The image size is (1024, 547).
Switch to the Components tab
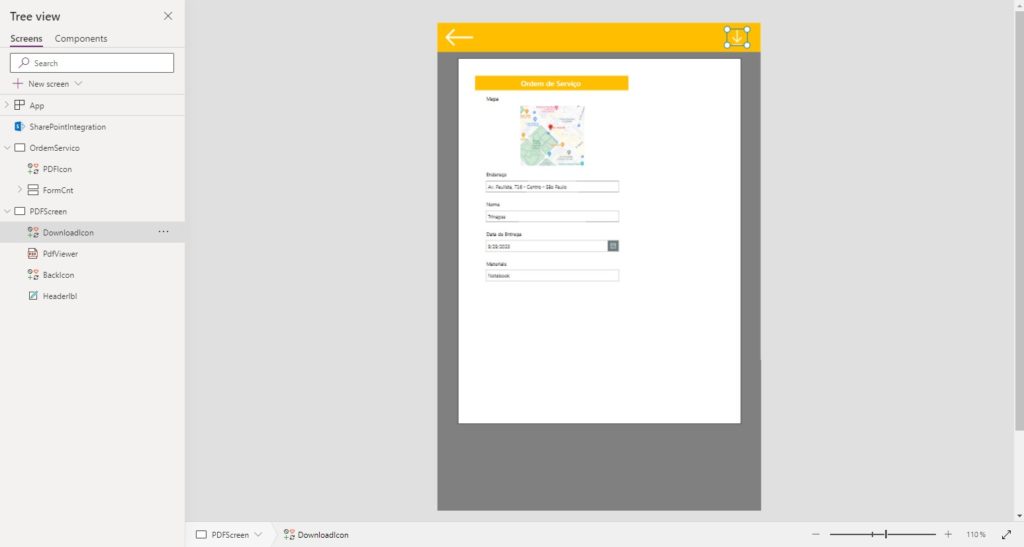tap(81, 39)
